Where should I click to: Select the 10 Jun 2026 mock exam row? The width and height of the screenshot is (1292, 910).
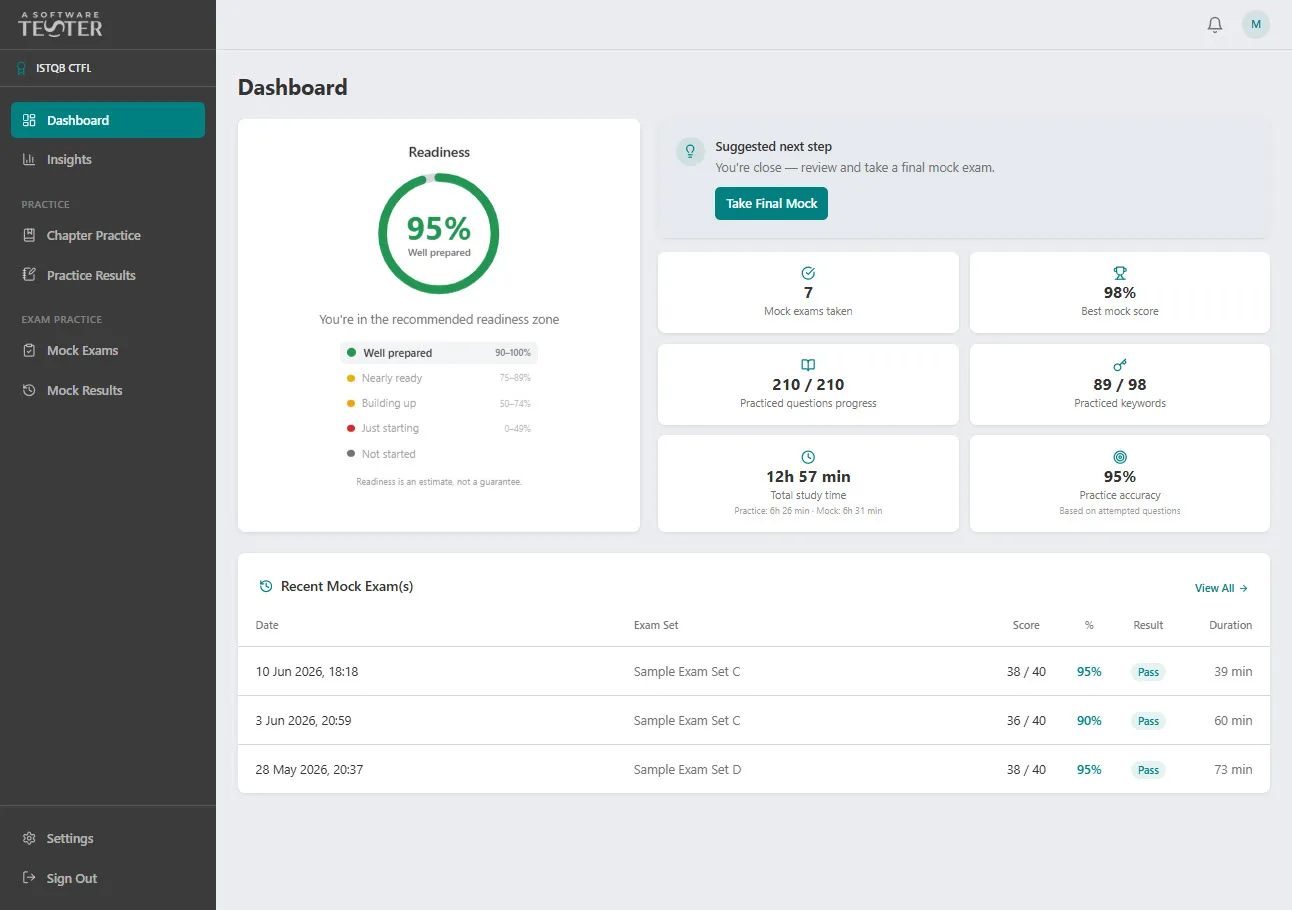754,671
